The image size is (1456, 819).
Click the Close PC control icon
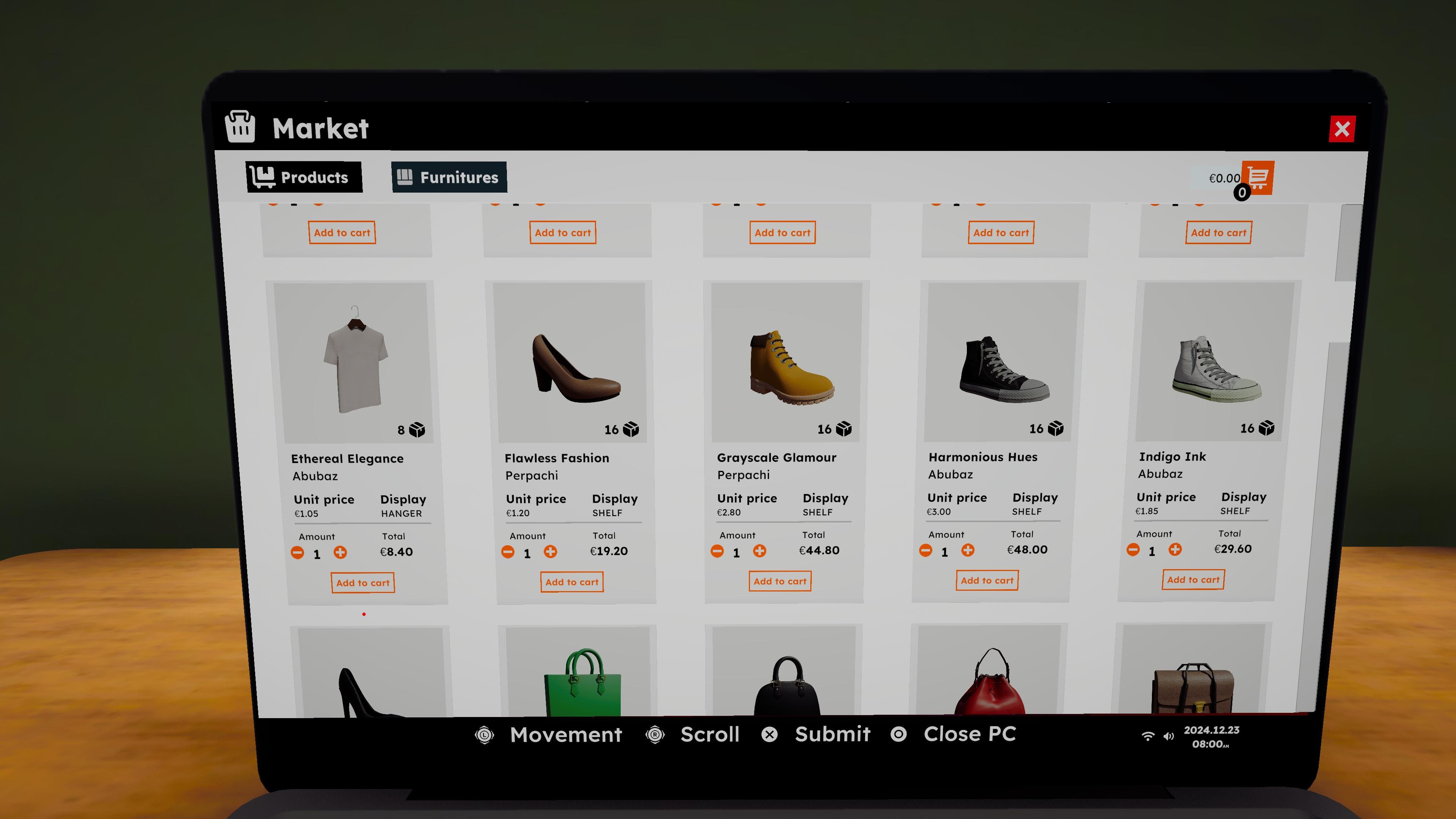(x=899, y=735)
